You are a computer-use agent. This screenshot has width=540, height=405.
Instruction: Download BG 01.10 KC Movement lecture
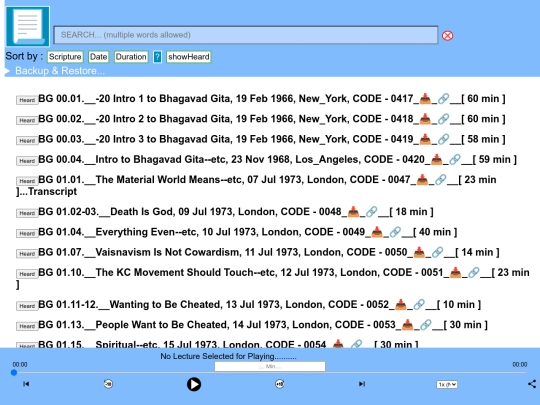[x=455, y=272]
